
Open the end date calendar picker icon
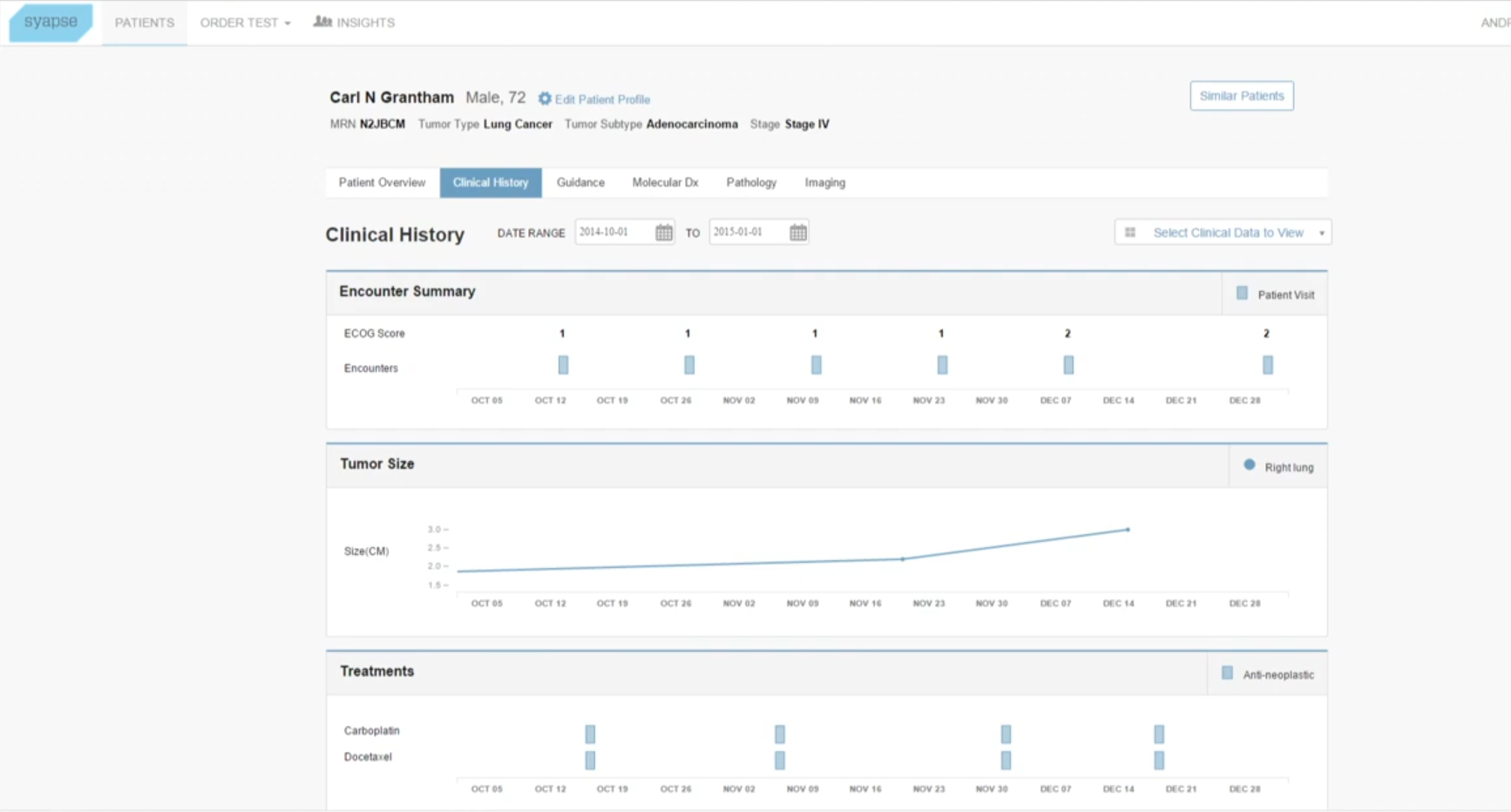(798, 233)
